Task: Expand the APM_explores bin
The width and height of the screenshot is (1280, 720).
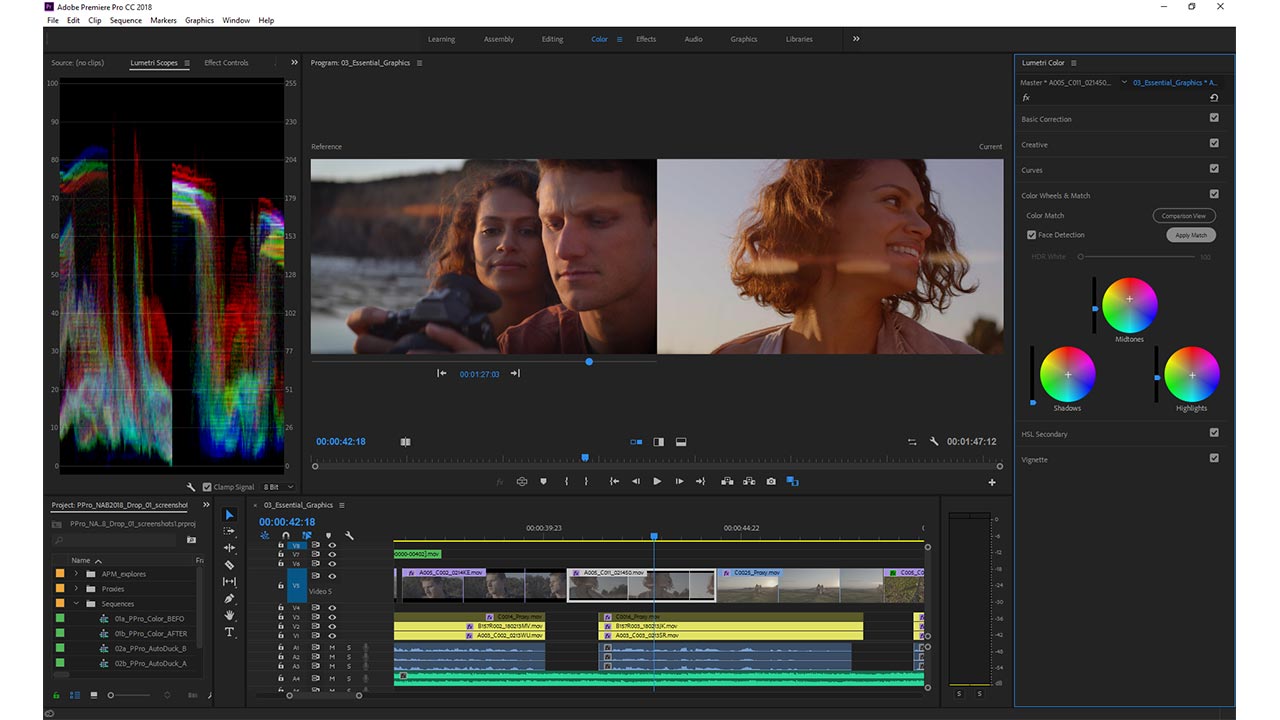Action: click(76, 574)
